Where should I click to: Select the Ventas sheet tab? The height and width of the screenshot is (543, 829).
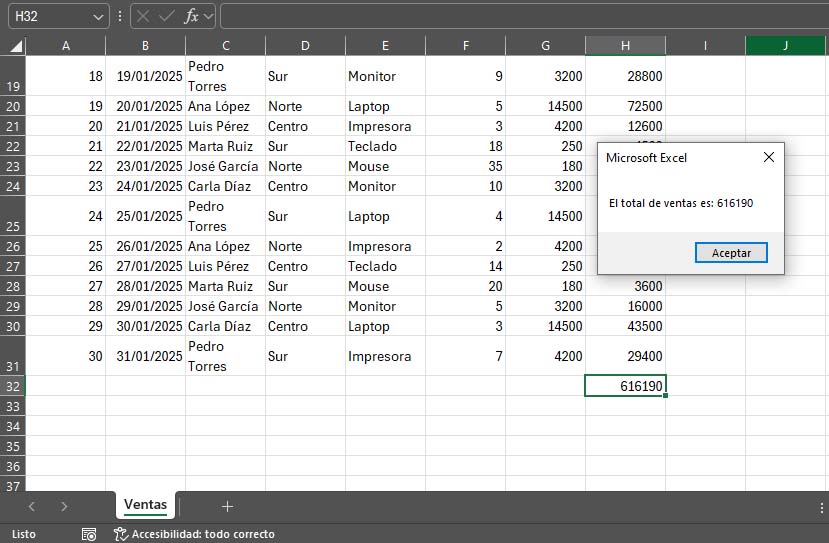tap(145, 505)
